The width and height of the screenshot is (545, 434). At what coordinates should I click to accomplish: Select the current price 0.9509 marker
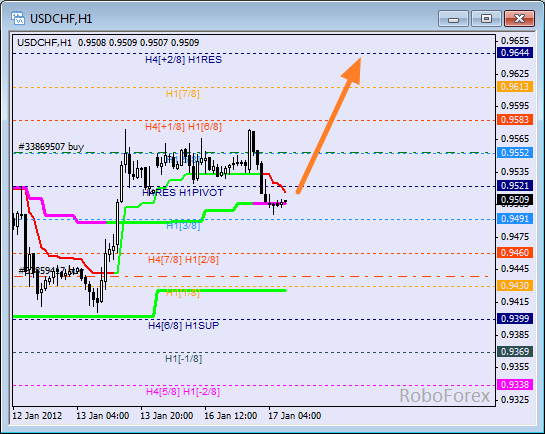pos(515,200)
